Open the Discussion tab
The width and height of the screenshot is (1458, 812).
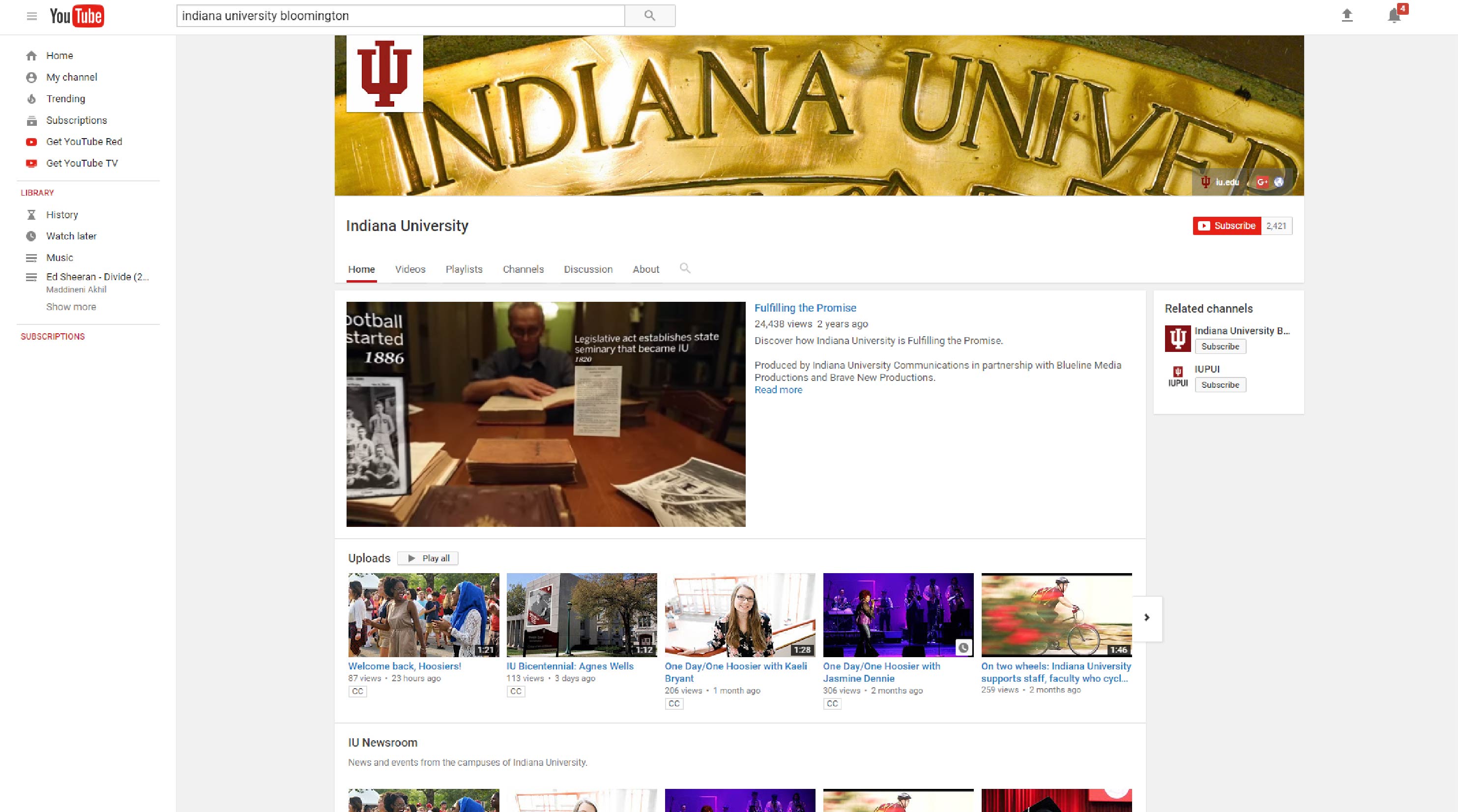coord(588,269)
